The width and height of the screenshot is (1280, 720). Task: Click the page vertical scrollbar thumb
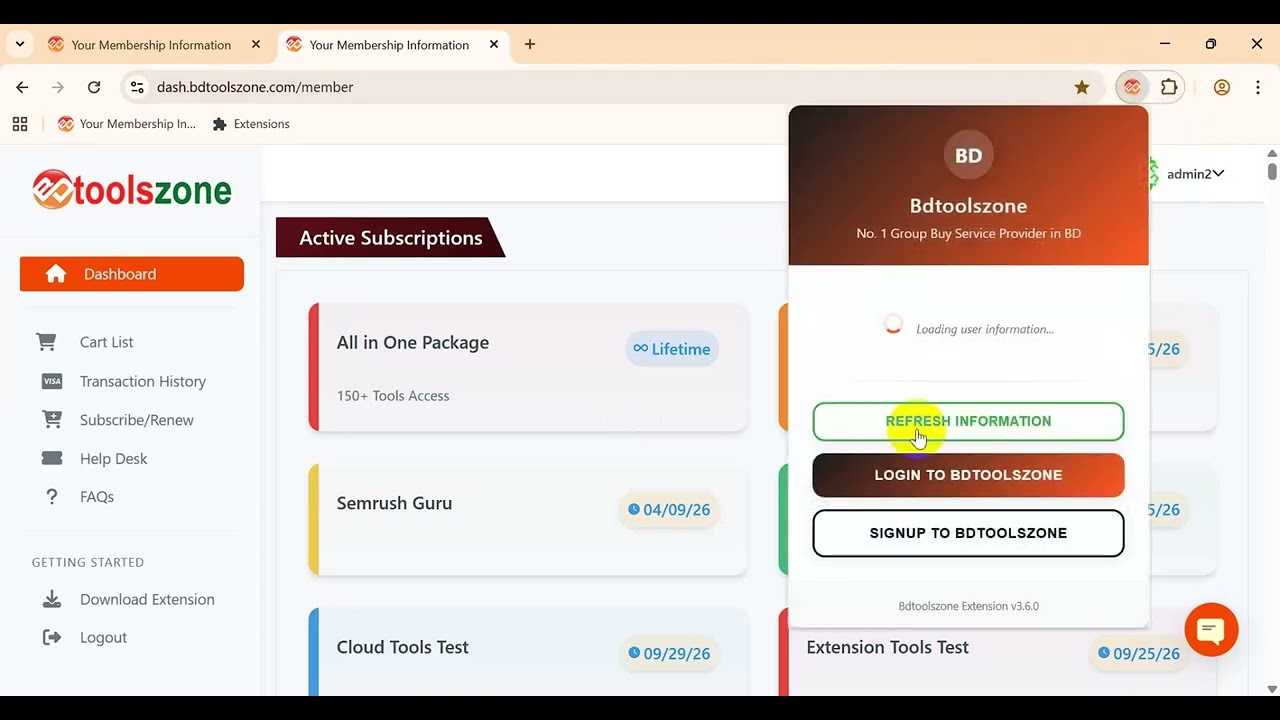click(1272, 171)
